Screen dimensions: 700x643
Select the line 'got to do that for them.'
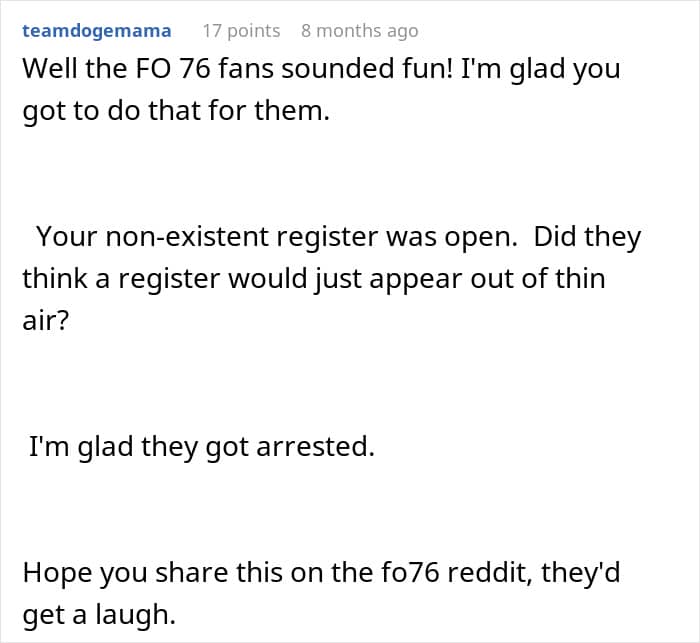(x=176, y=110)
